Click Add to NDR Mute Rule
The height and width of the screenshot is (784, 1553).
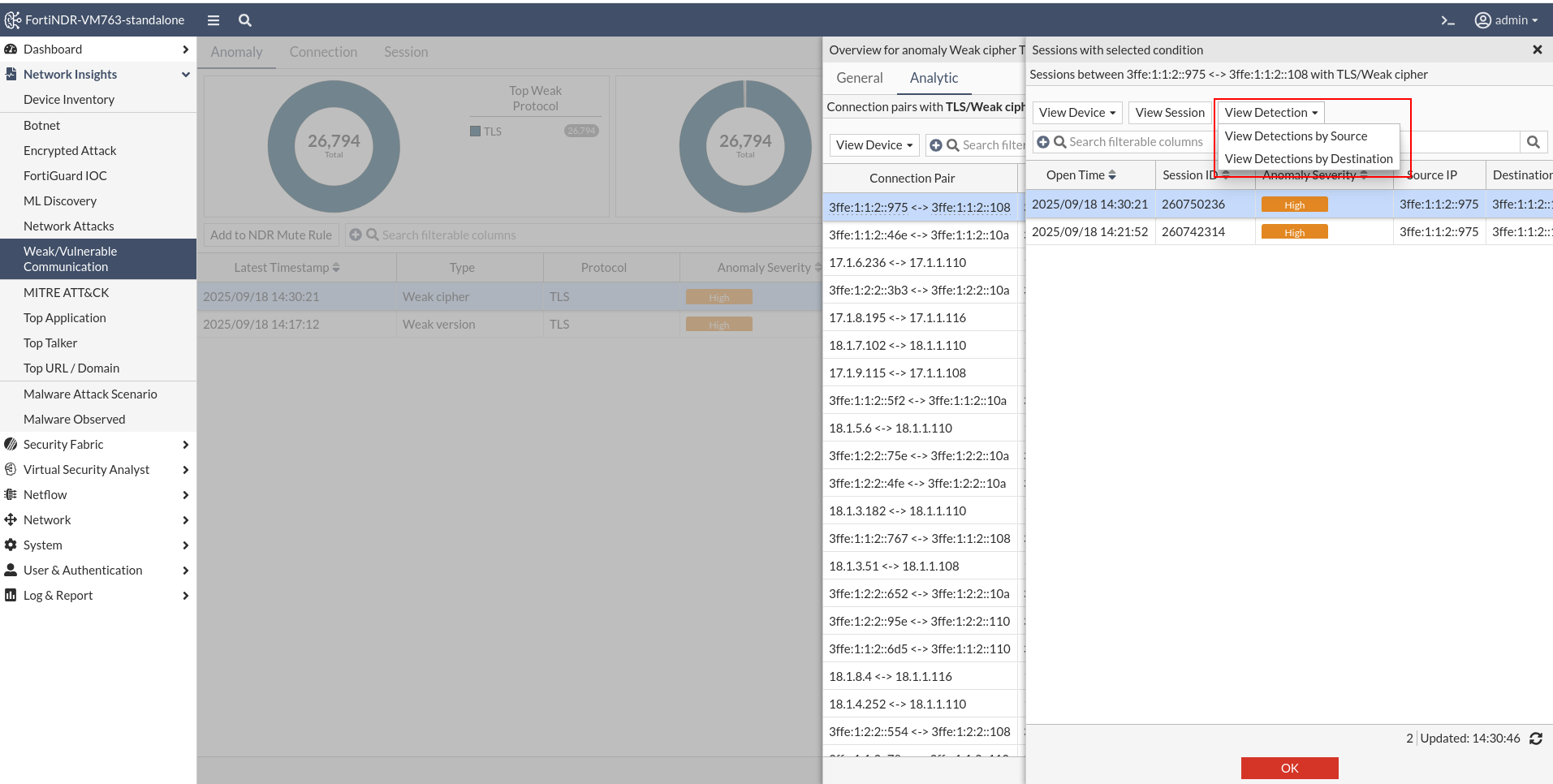[x=271, y=235]
